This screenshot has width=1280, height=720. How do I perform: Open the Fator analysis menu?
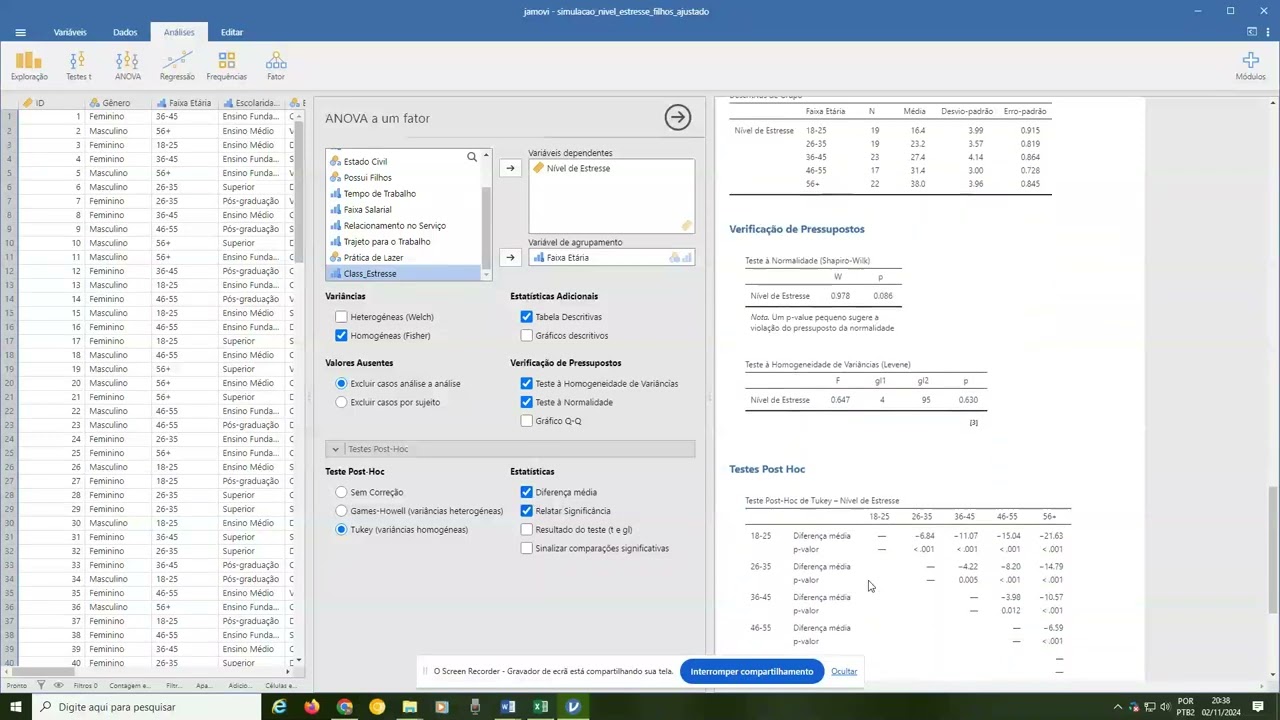pos(276,67)
